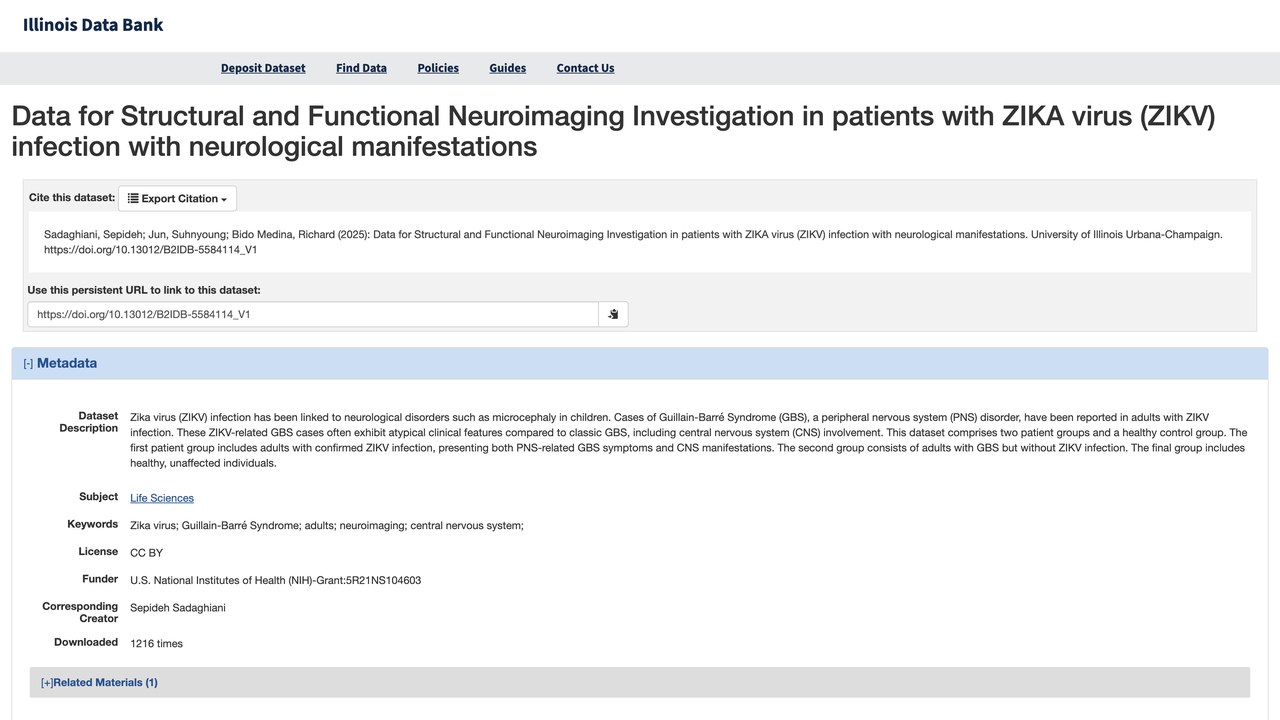The height and width of the screenshot is (720, 1280).
Task: Click the Keywords value text
Action: pos(327,525)
